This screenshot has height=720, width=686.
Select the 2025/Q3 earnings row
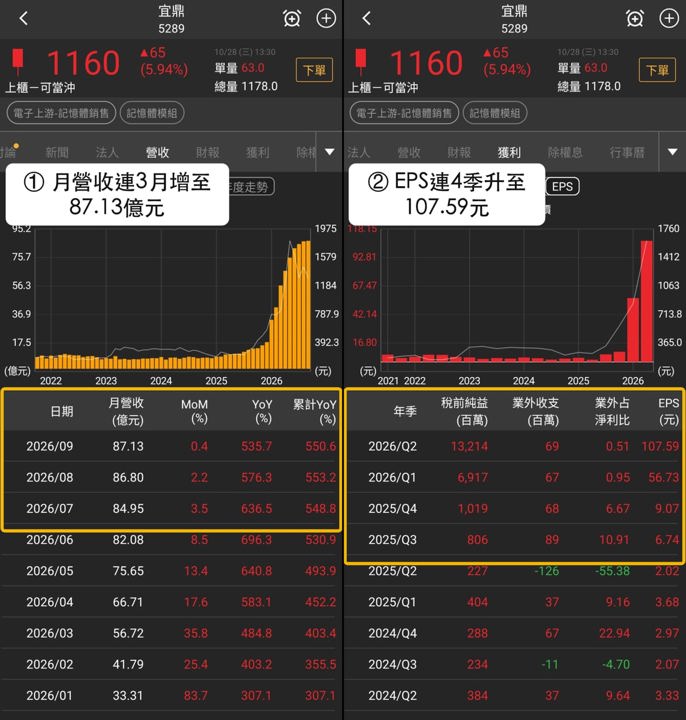(x=514, y=540)
